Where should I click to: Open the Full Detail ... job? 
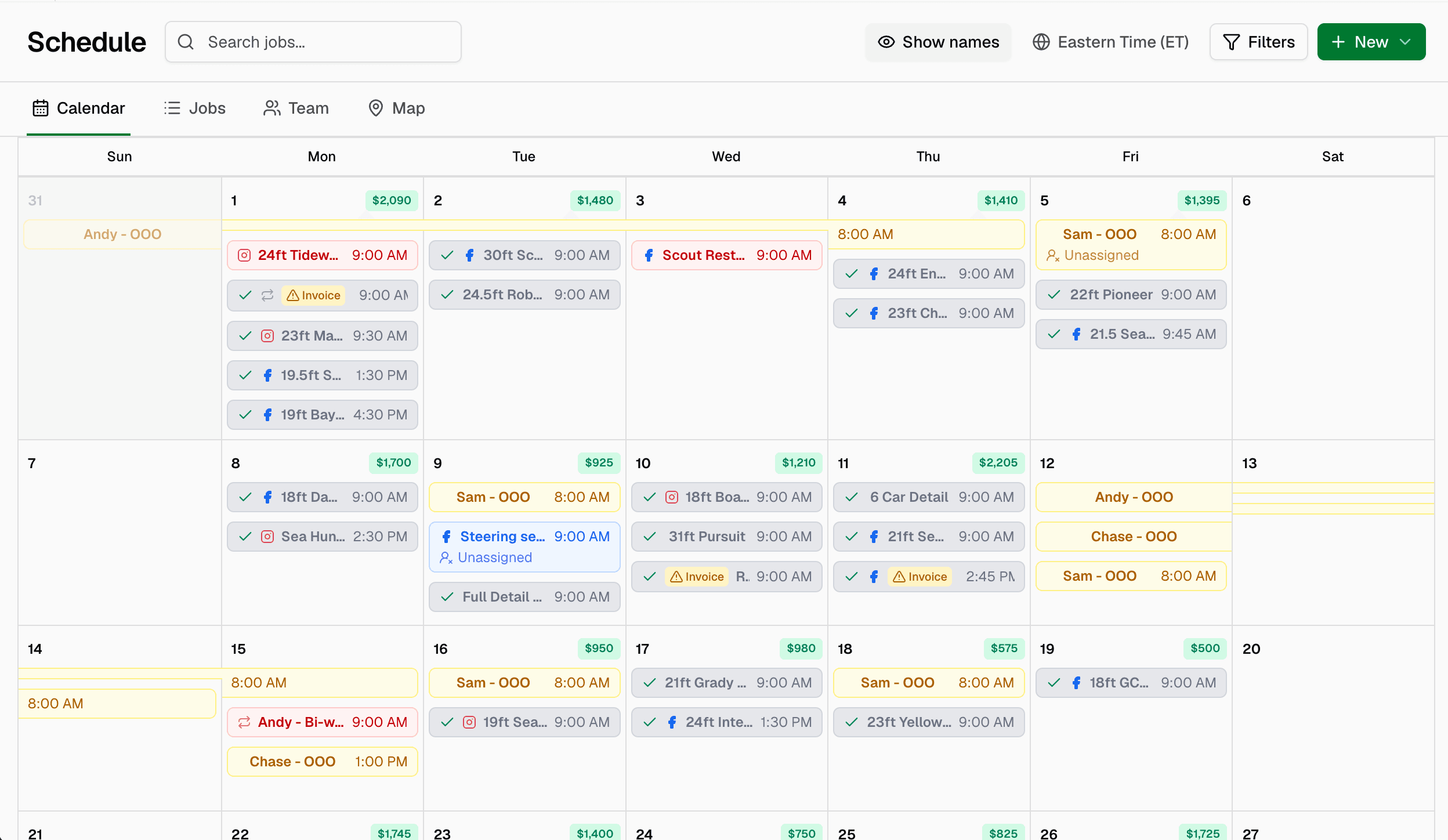pos(524,597)
